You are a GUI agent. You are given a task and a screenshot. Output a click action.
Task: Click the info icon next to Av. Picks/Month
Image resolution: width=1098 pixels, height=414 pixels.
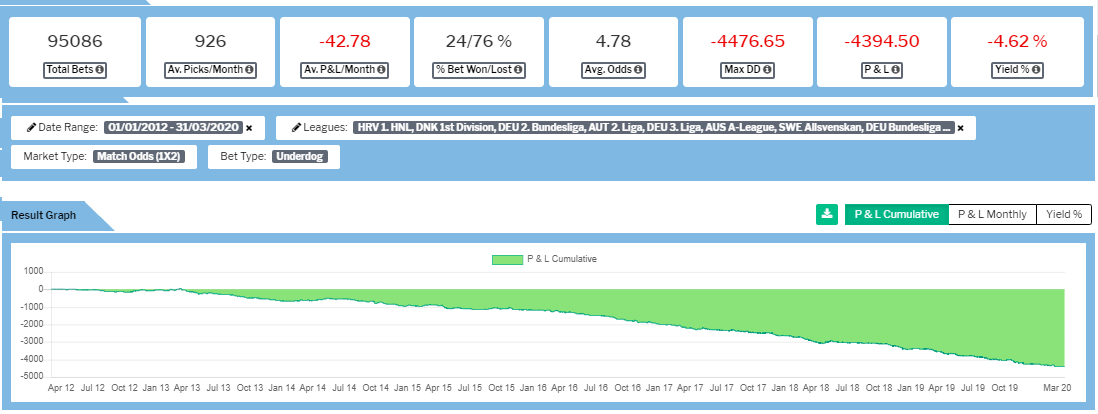click(x=249, y=70)
